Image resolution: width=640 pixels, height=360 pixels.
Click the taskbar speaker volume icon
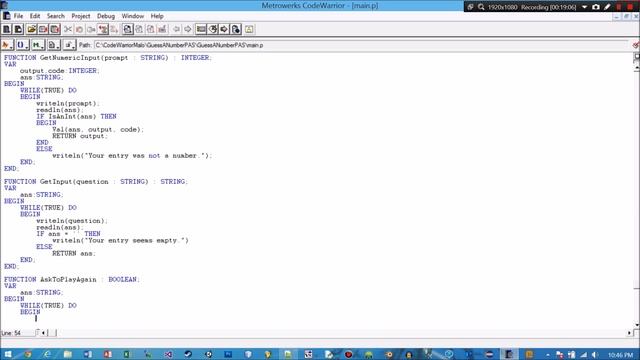(594, 355)
